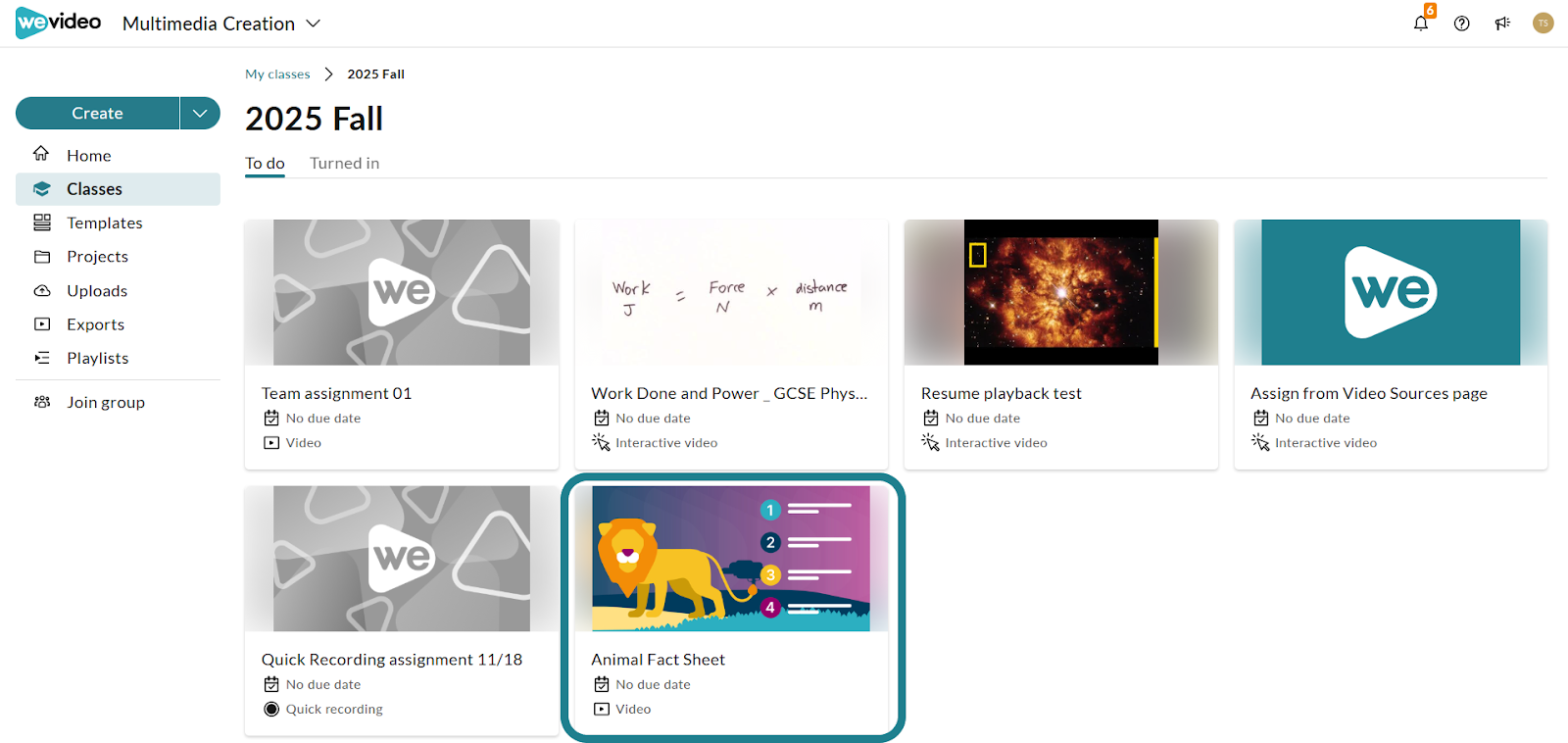Open the TS user avatar menu

[x=1543, y=23]
